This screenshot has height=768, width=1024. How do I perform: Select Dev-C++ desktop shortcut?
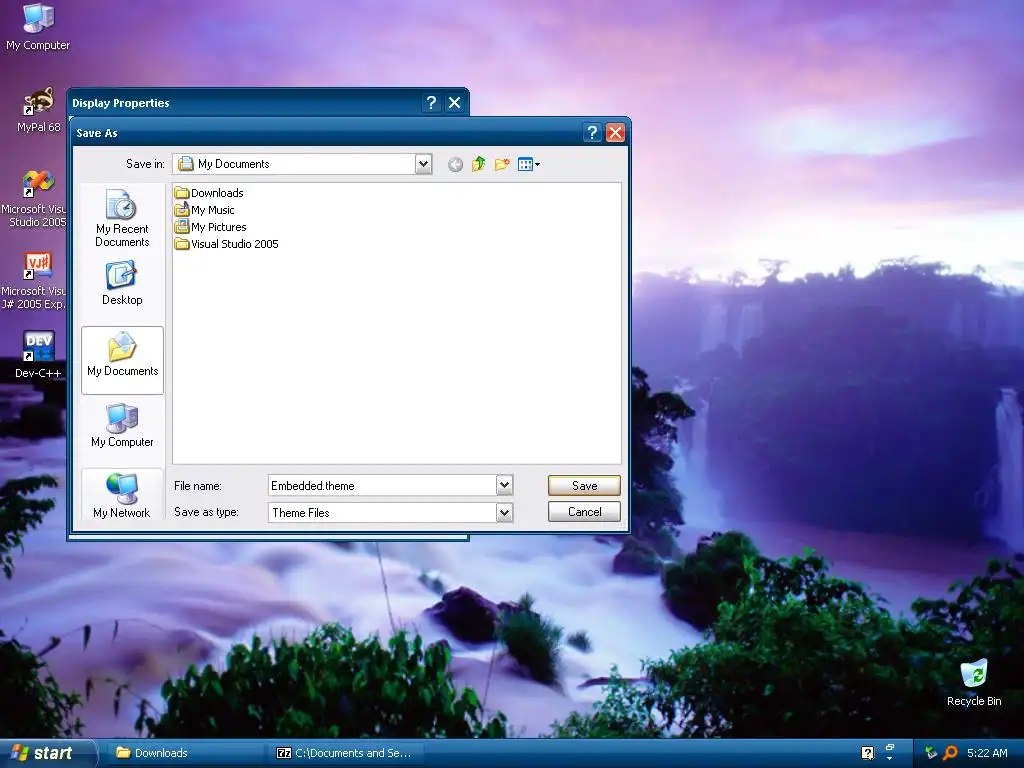pos(39,354)
